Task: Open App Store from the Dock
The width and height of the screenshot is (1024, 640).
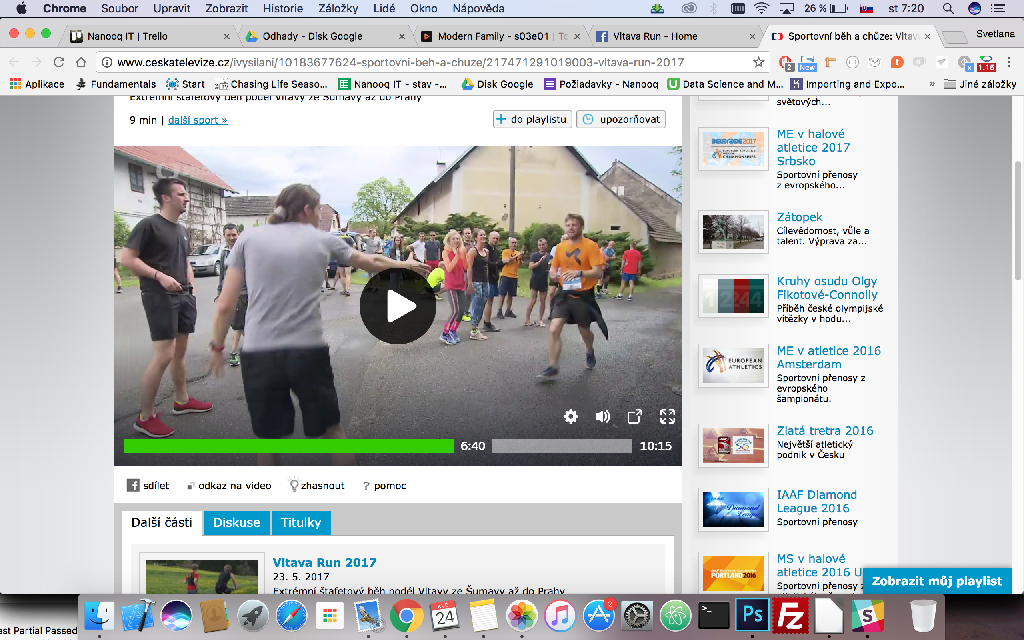Action: click(598, 615)
